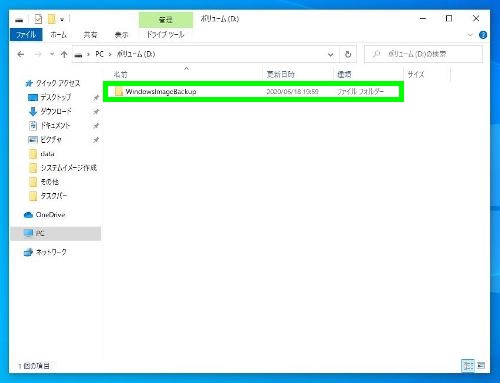500x383 pixels.
Task: Switch to the 表示 ribbon tab
Action: [x=121, y=35]
